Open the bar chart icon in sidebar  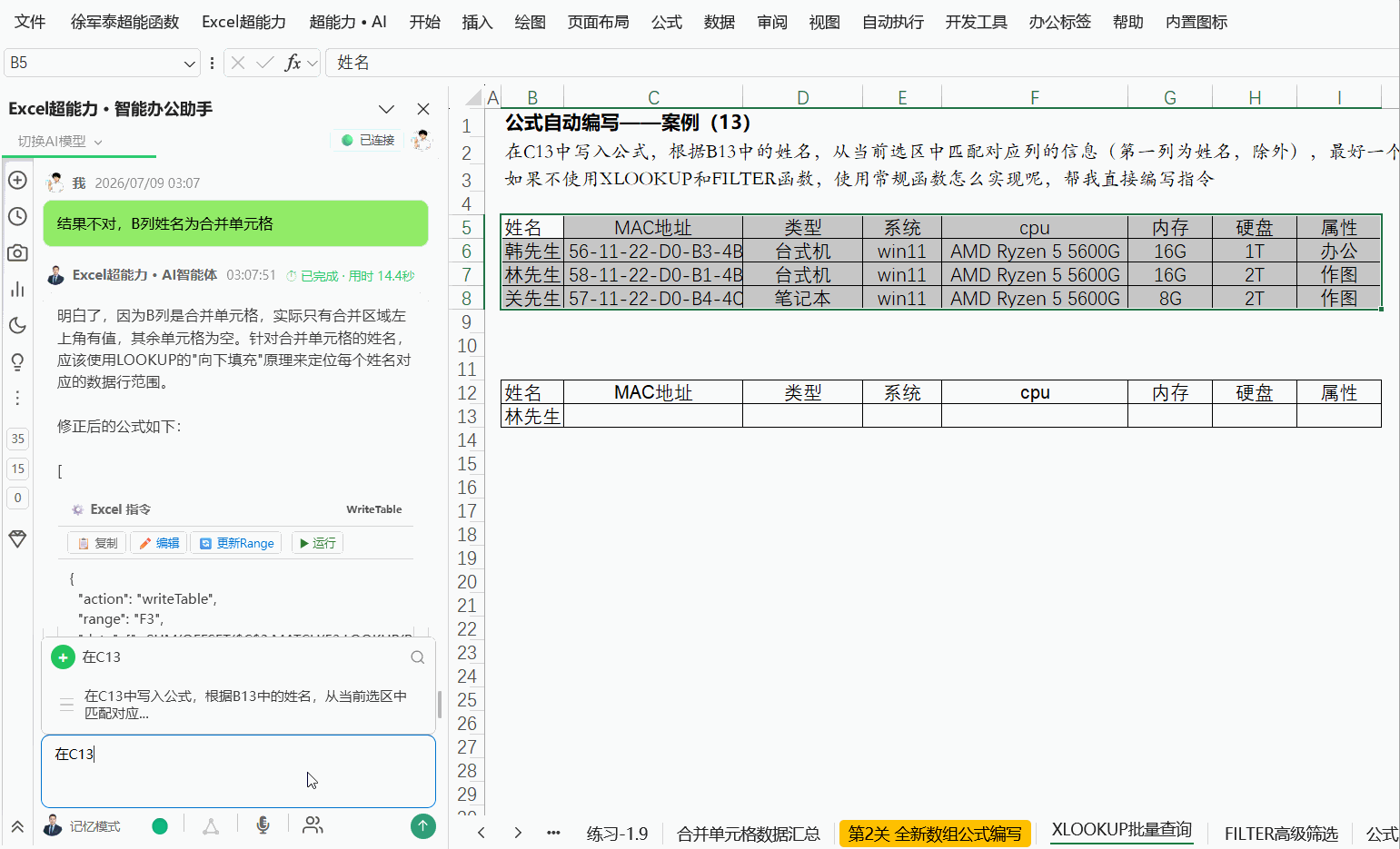(x=17, y=289)
